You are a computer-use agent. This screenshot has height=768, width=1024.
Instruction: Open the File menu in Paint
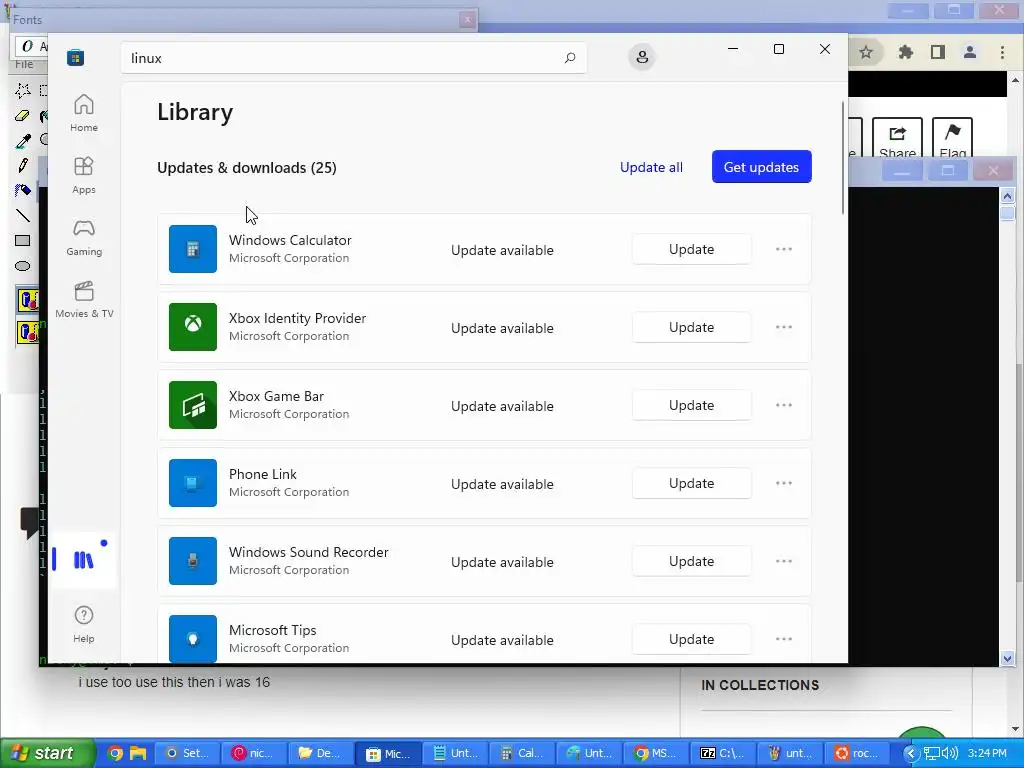pos(24,64)
